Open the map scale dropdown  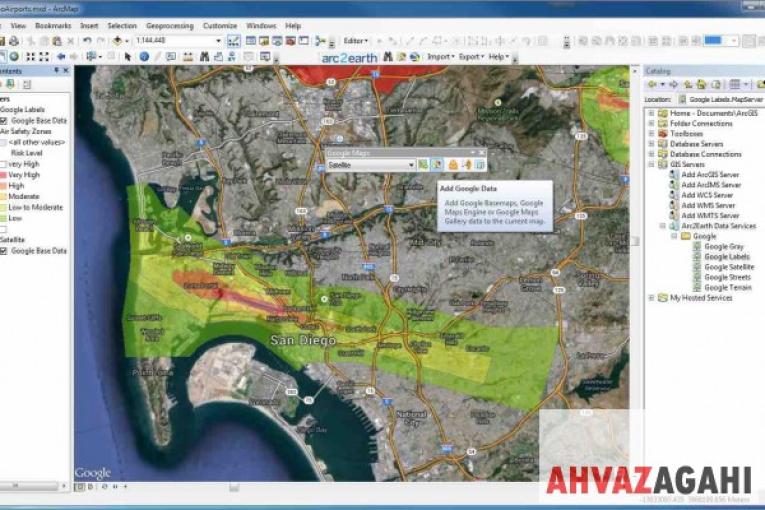point(218,41)
